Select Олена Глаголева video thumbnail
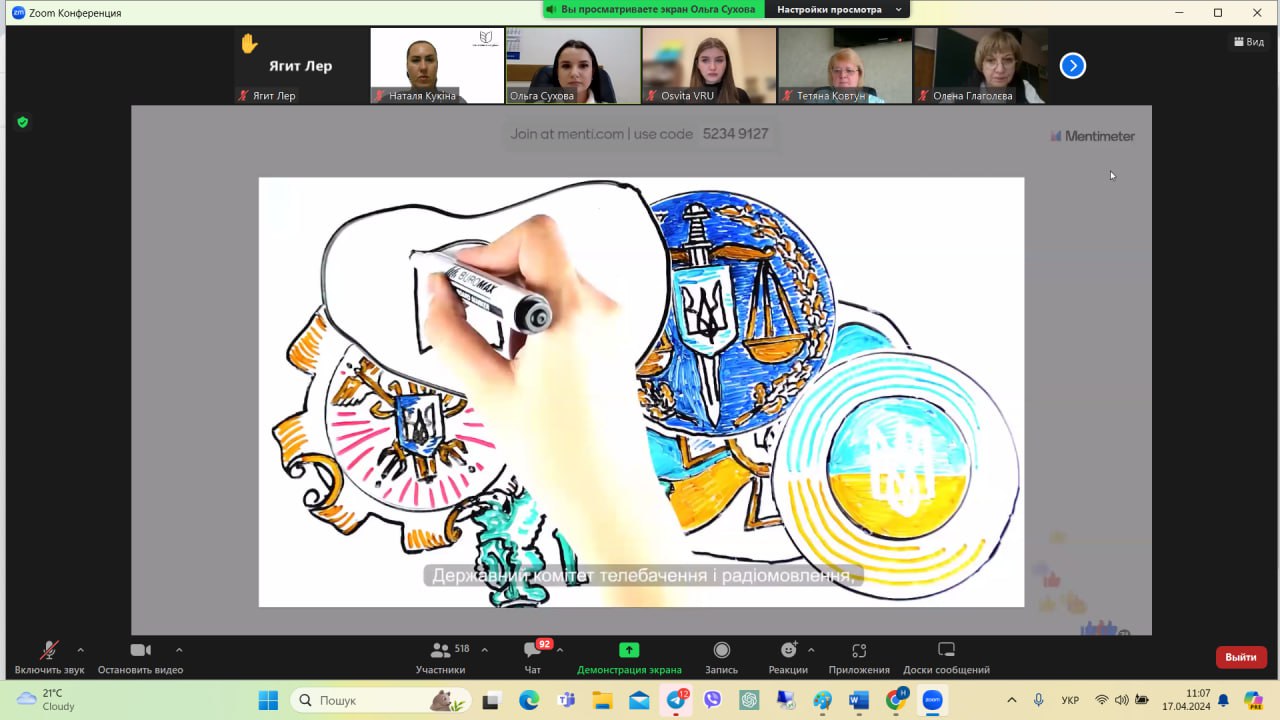Screen dimensions: 1280x720 click(x=981, y=65)
